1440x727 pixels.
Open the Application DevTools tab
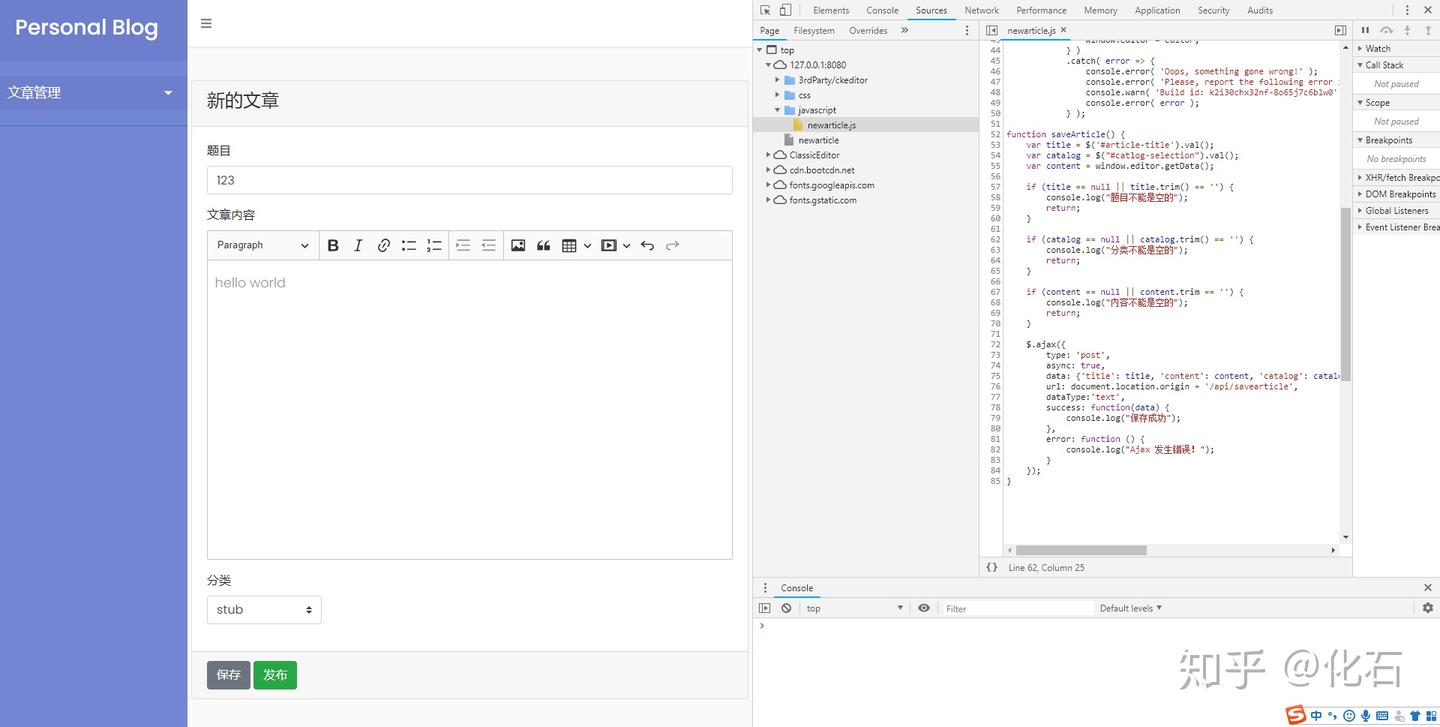tap(1157, 10)
